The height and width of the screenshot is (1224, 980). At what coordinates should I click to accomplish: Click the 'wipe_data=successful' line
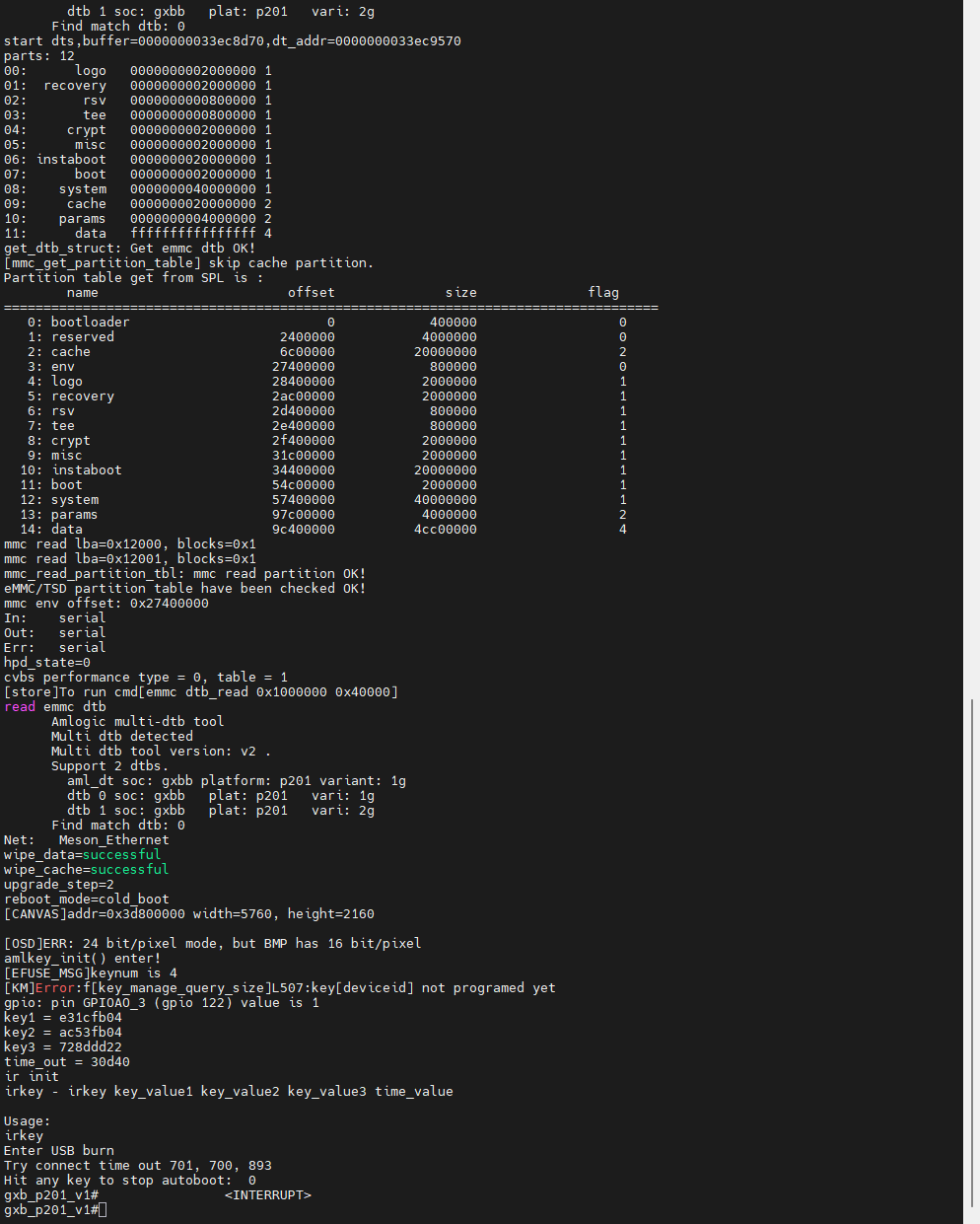tap(82, 855)
